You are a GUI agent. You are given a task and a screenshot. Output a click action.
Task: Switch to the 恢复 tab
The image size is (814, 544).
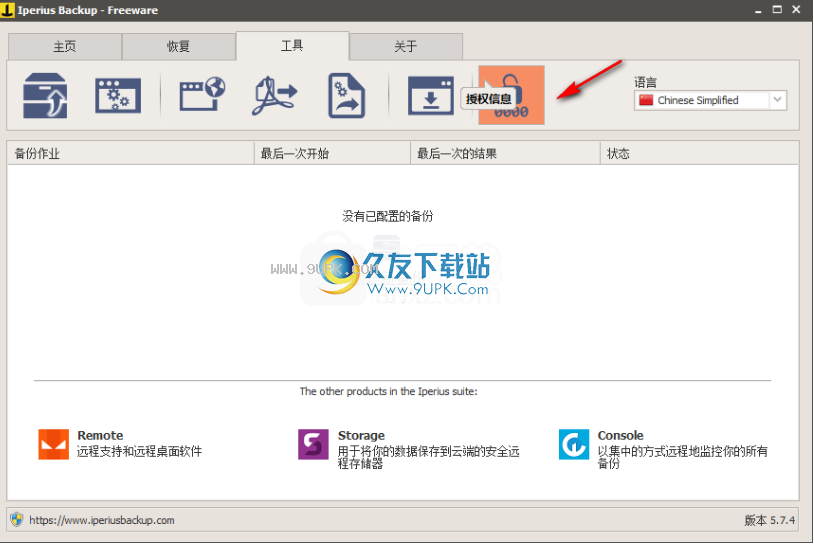tap(179, 47)
